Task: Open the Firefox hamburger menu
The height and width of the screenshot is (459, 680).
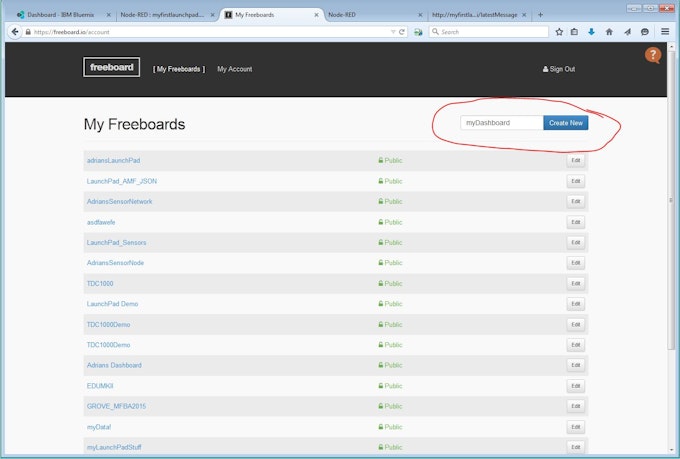Action: coord(665,32)
